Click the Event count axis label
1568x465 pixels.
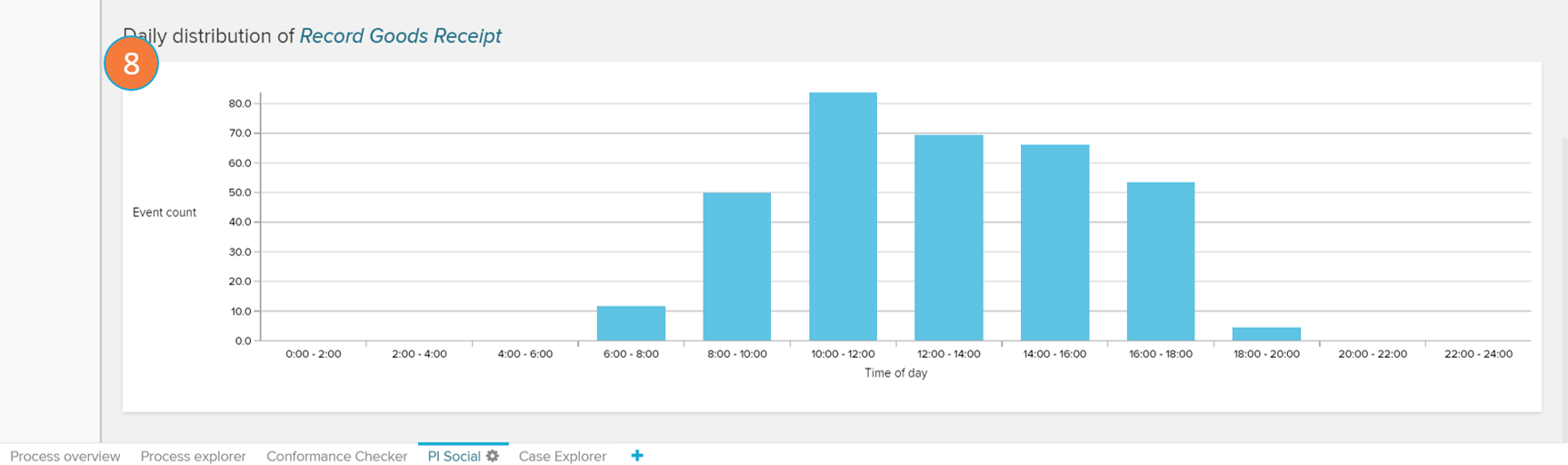coord(165,213)
